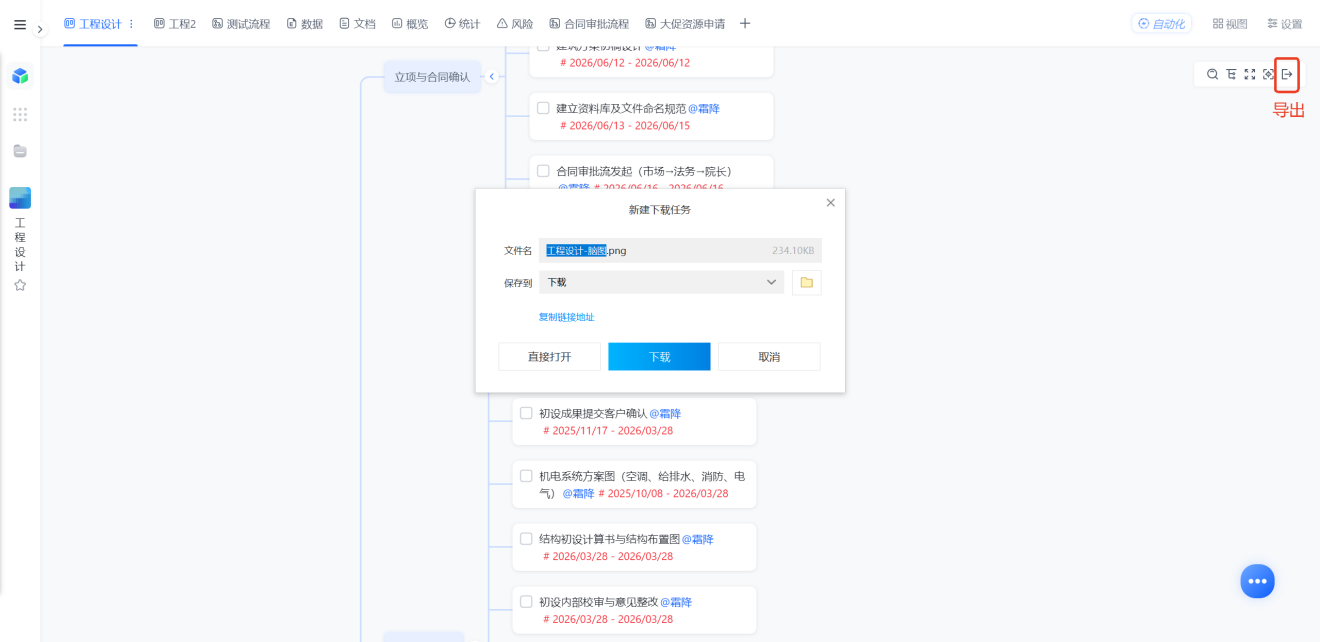1320x642 pixels.
Task: Collapse the 立项与合同确认 branch arrow
Action: click(491, 77)
